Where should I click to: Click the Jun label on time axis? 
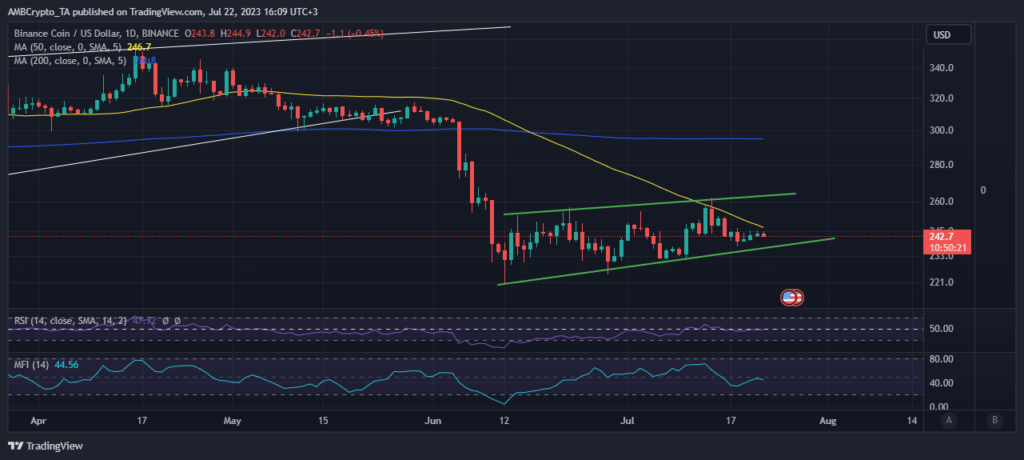pos(432,421)
